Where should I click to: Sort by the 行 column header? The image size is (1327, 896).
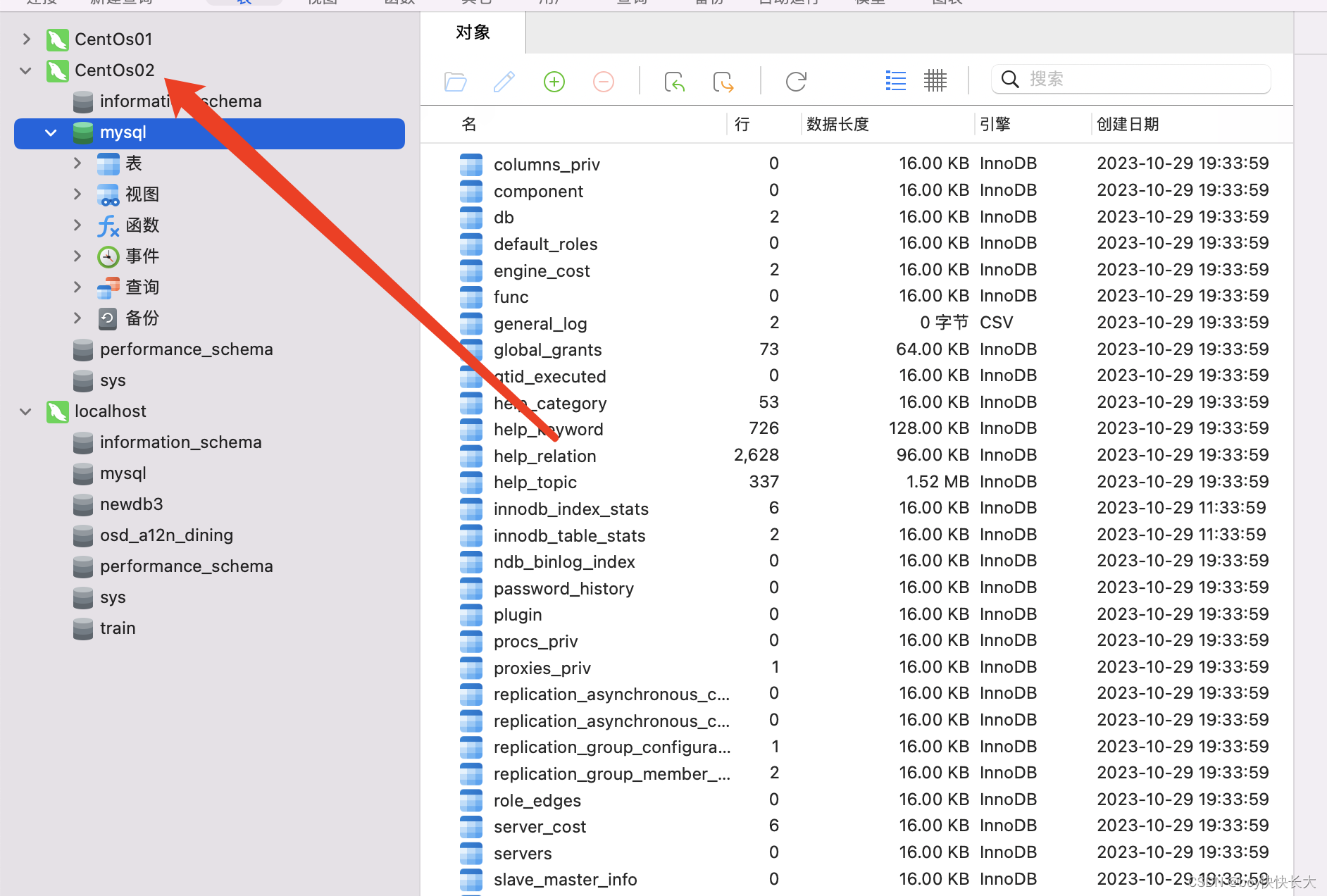(742, 125)
